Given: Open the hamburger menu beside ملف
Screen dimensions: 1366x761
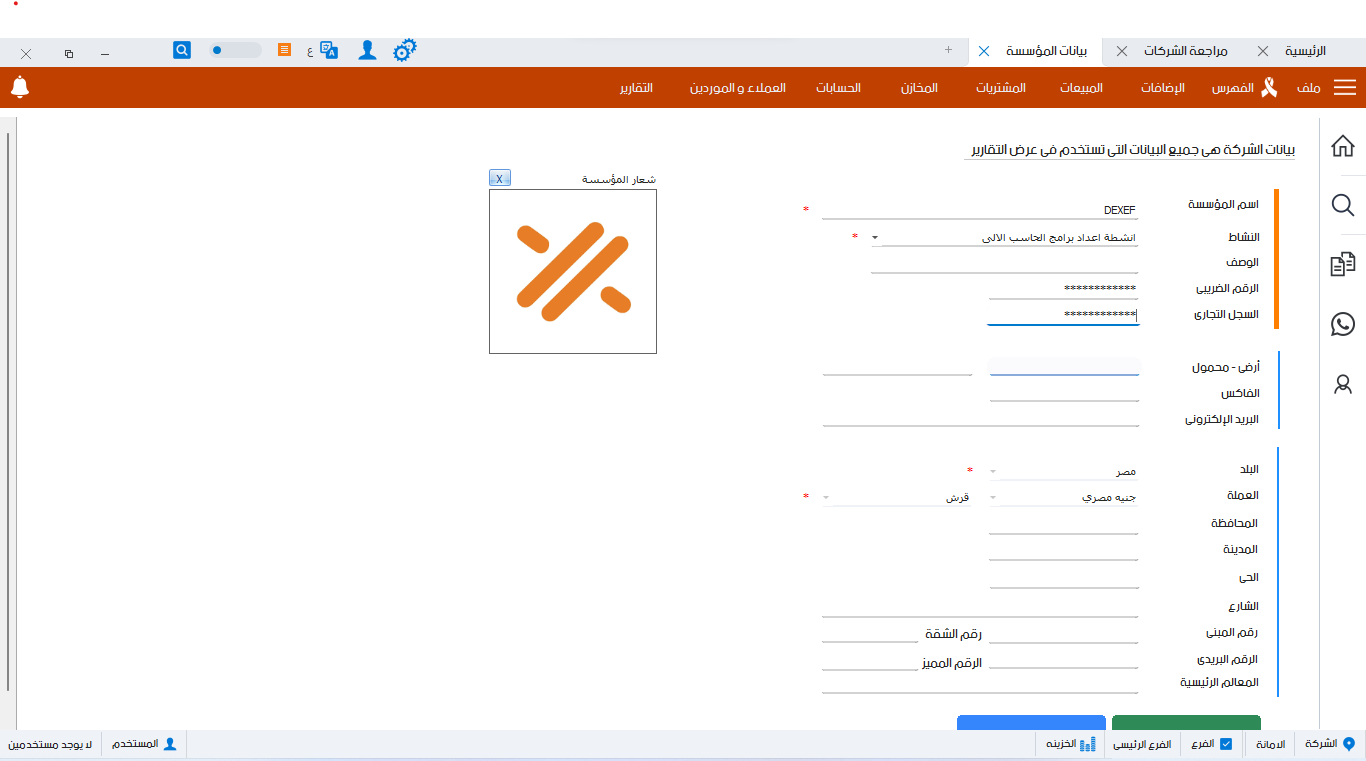Looking at the screenshot, I should (1345, 88).
